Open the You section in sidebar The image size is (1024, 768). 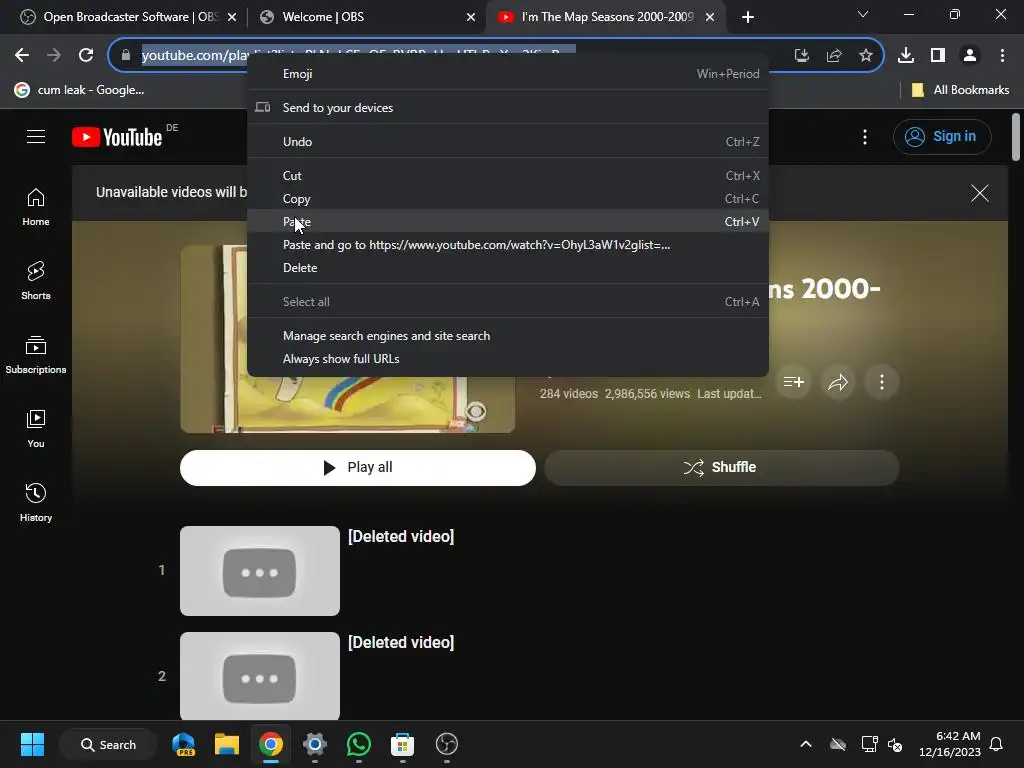(x=36, y=429)
